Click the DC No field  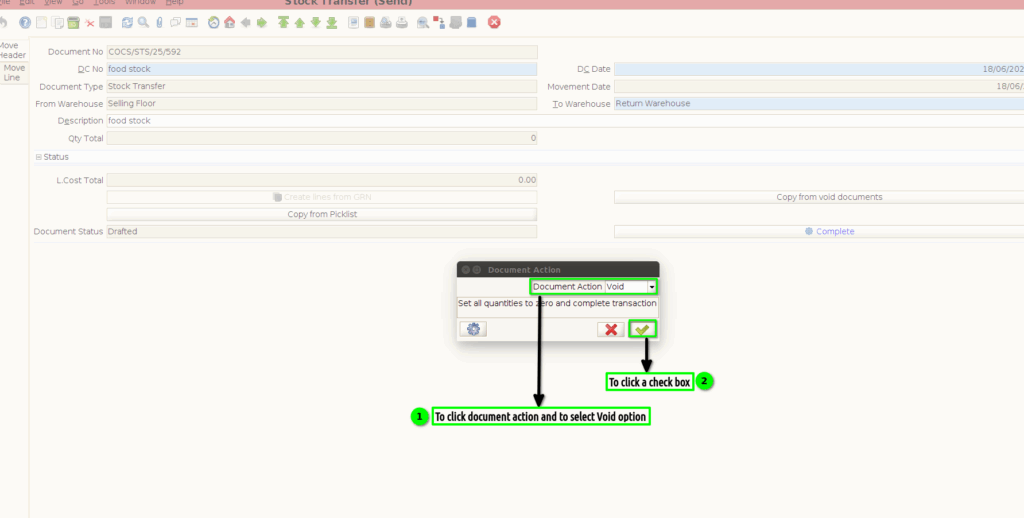pyautogui.click(x=322, y=69)
